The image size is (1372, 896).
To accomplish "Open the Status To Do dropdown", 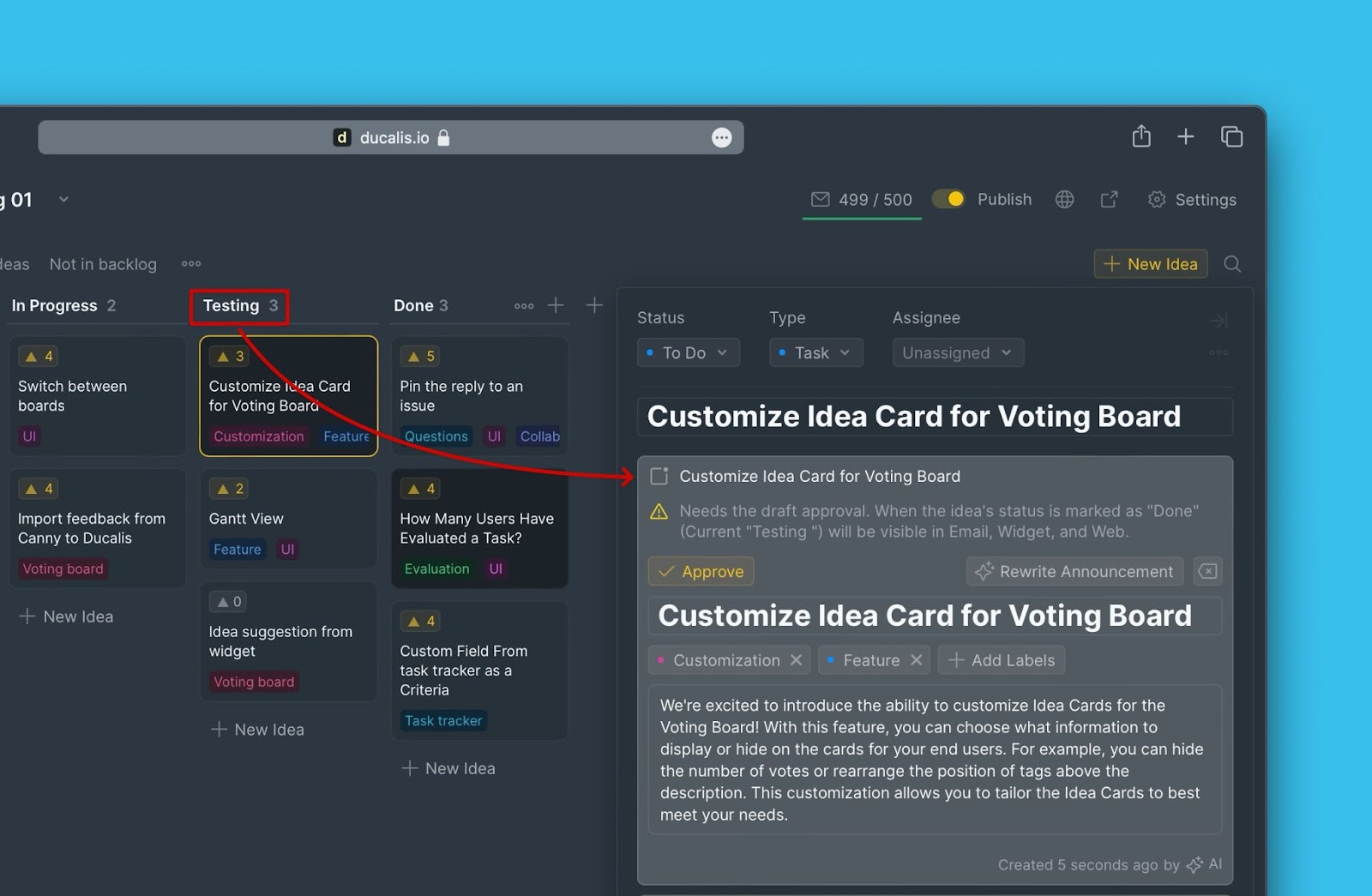I will (688, 353).
